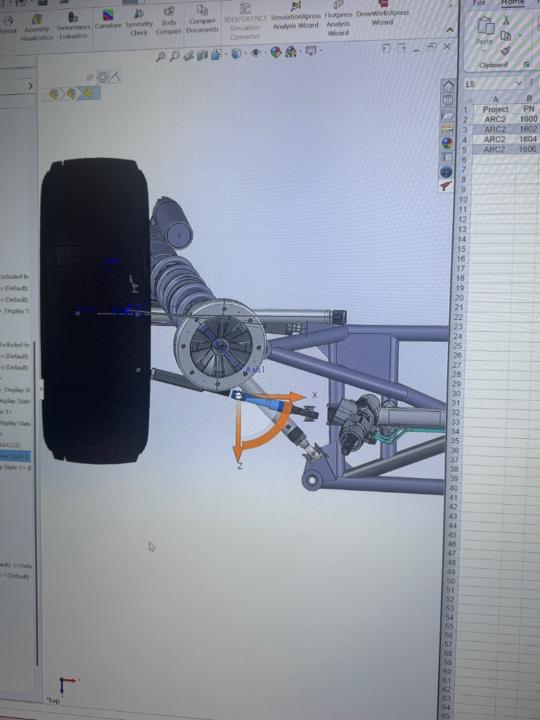The width and height of the screenshot is (540, 720).
Task: Click the Excel Paste button
Action: (484, 31)
